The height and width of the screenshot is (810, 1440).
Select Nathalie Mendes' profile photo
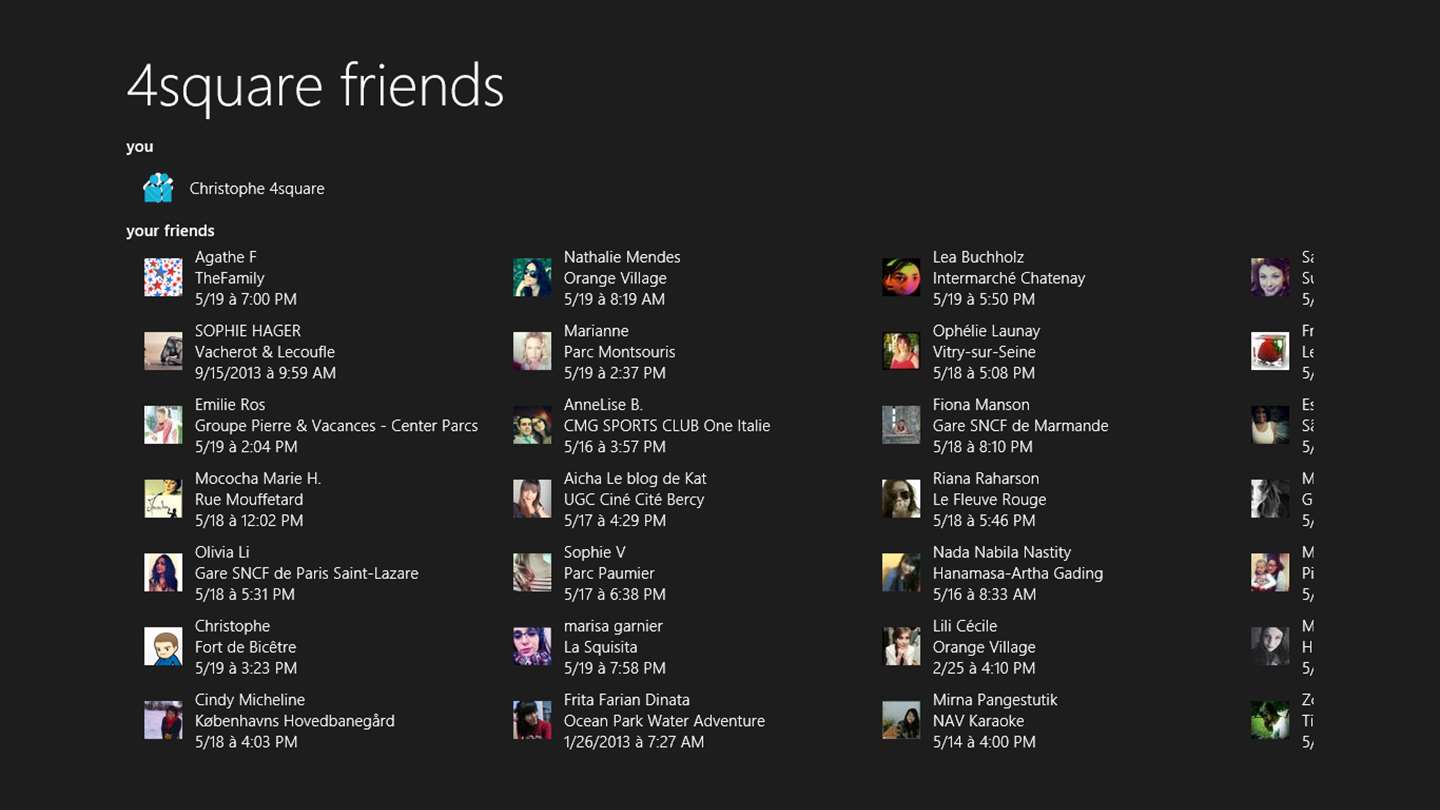coord(532,277)
